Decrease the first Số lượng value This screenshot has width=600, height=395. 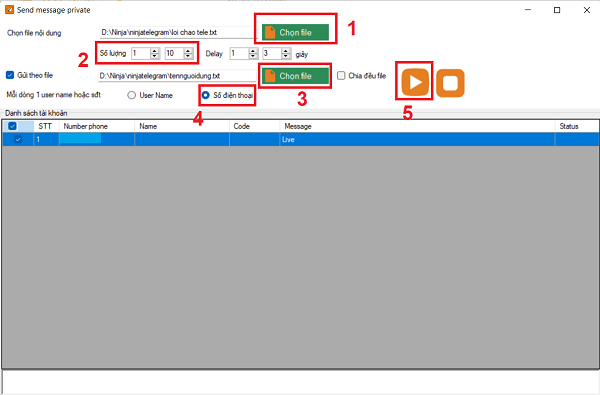pos(155,56)
